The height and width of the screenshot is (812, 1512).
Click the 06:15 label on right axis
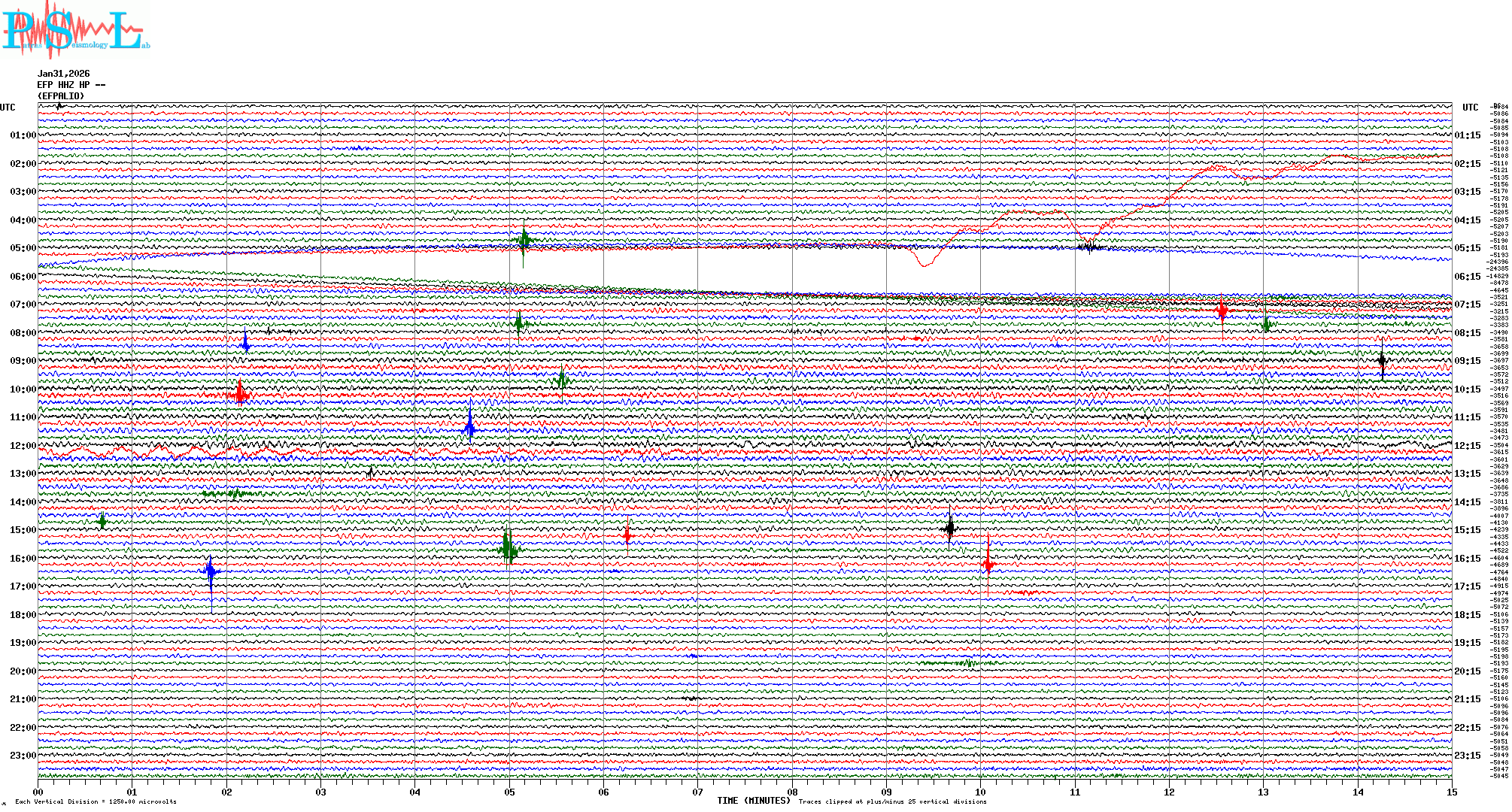[1467, 277]
